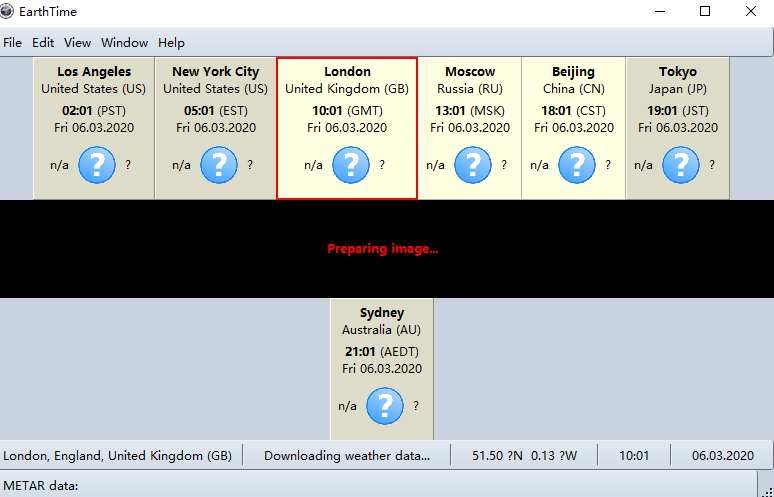Open the View menu

[77, 43]
